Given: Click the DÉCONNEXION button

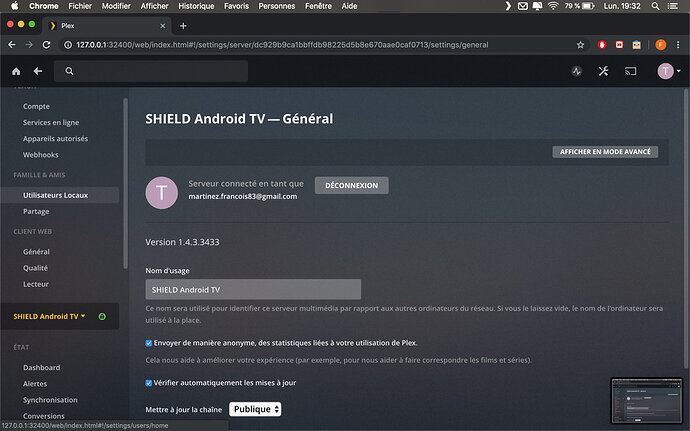Looking at the screenshot, I should (352, 185).
